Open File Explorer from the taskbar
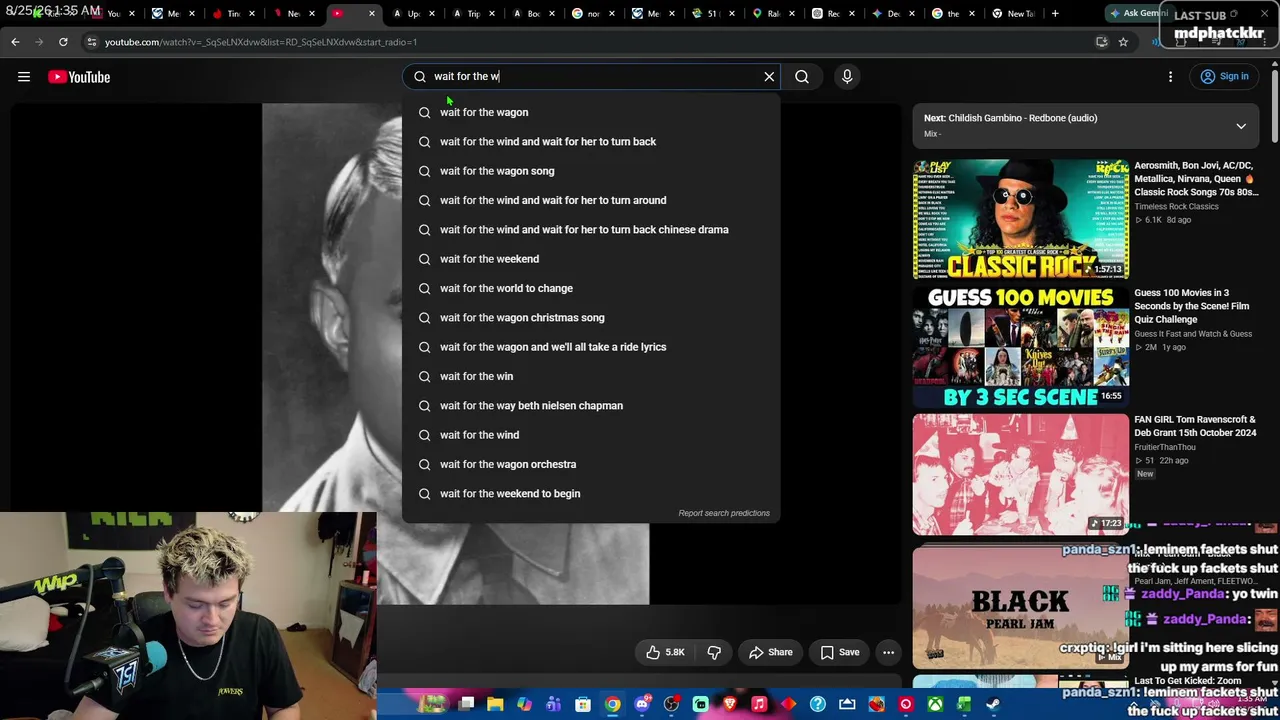Viewport: 1280px width, 720px height. 495,704
